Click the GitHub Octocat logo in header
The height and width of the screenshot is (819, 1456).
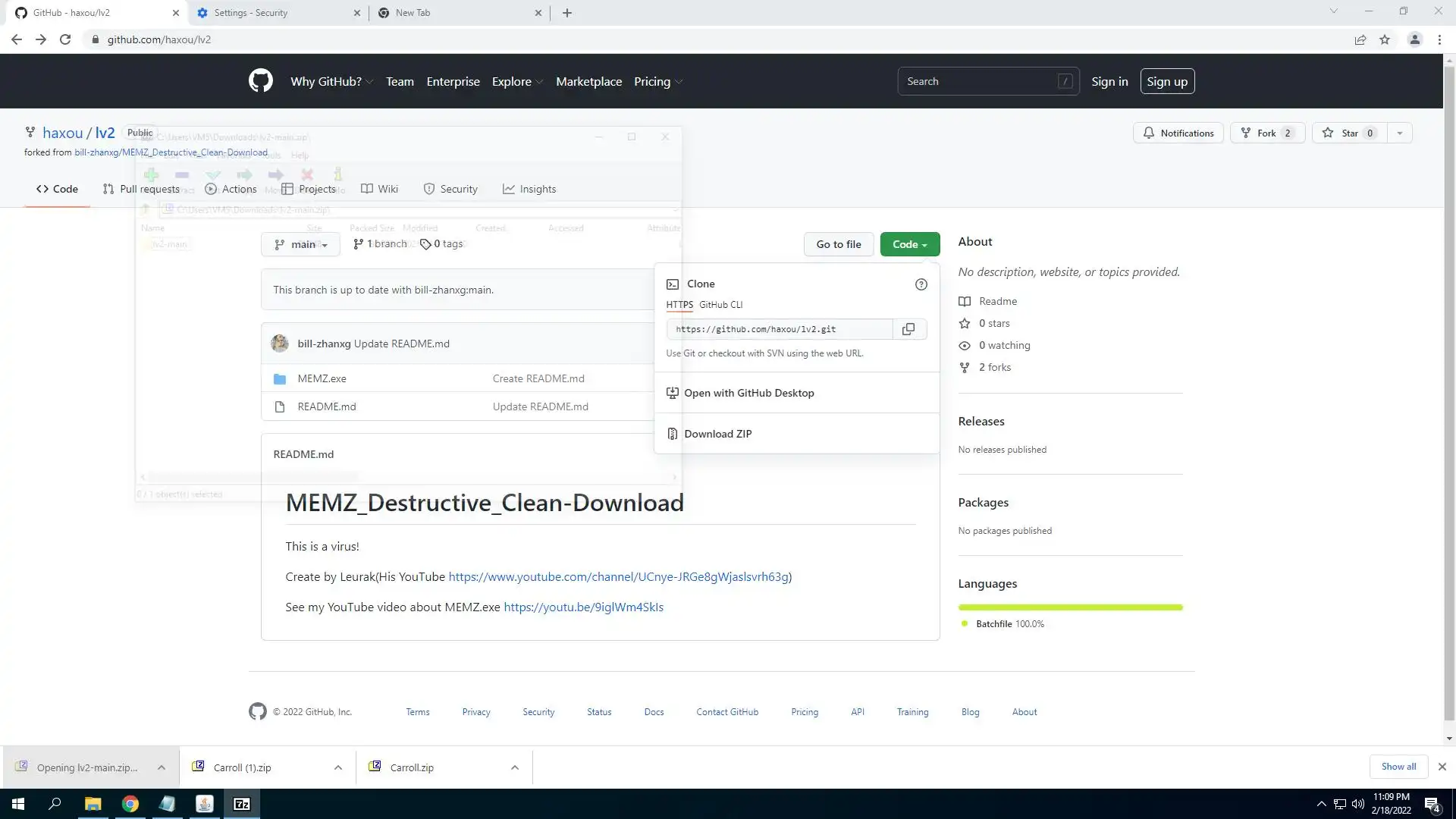point(260,81)
